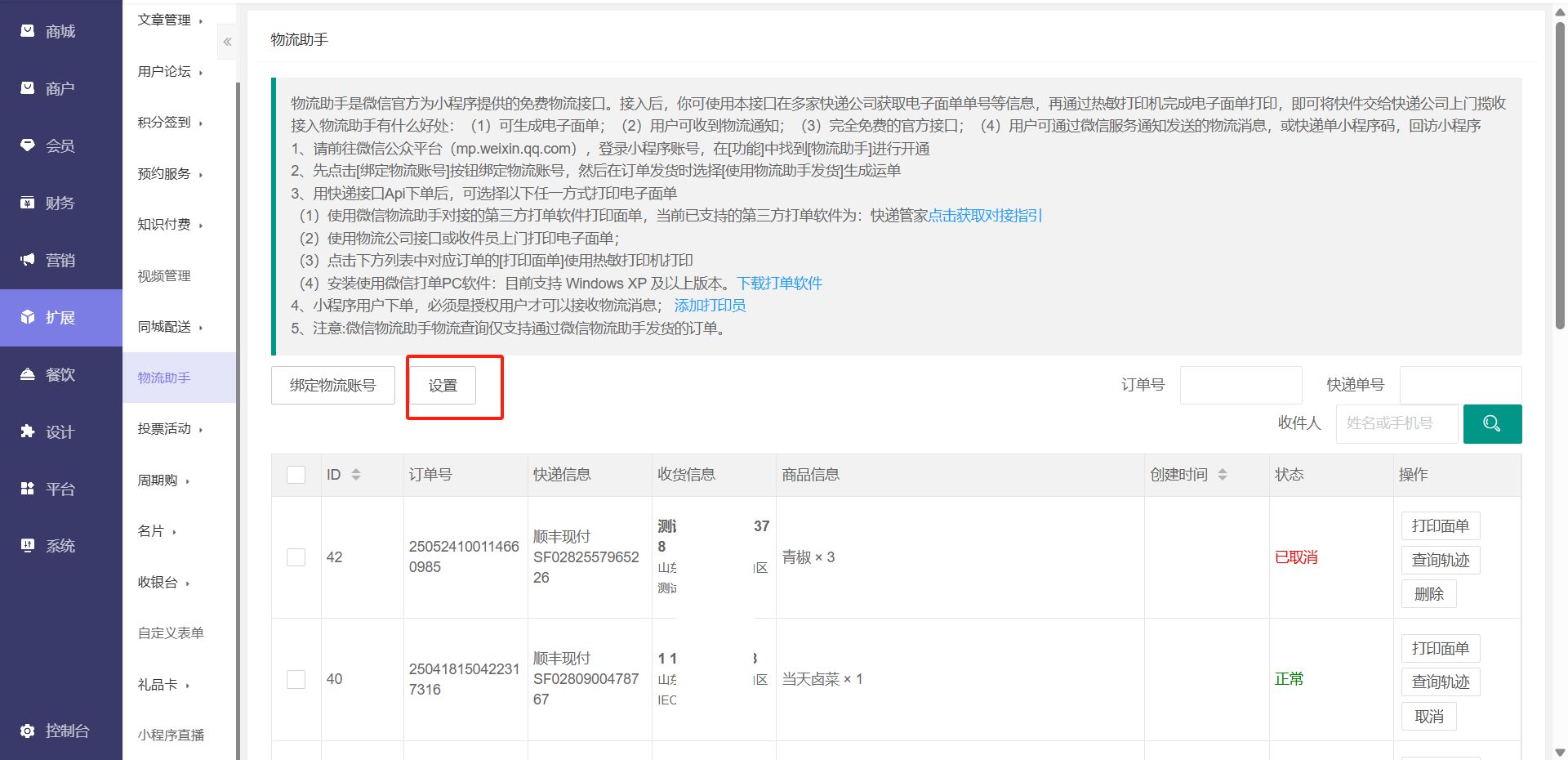This screenshot has width=1568, height=760.
Task: Focus the 订单号 search input field
Action: 1241,385
